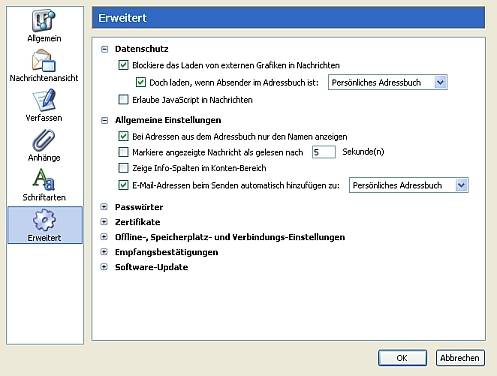Collapse the Datenschutz section
Image resolution: width=497 pixels, height=376 pixels.
[x=105, y=49]
